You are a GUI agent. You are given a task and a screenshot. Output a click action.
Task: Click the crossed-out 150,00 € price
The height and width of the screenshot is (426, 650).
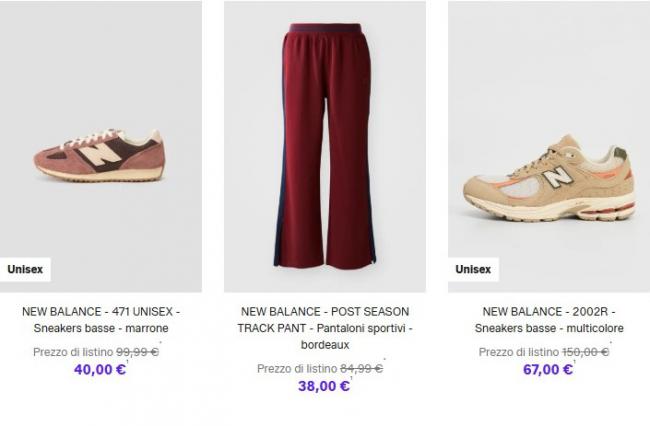tap(586, 351)
